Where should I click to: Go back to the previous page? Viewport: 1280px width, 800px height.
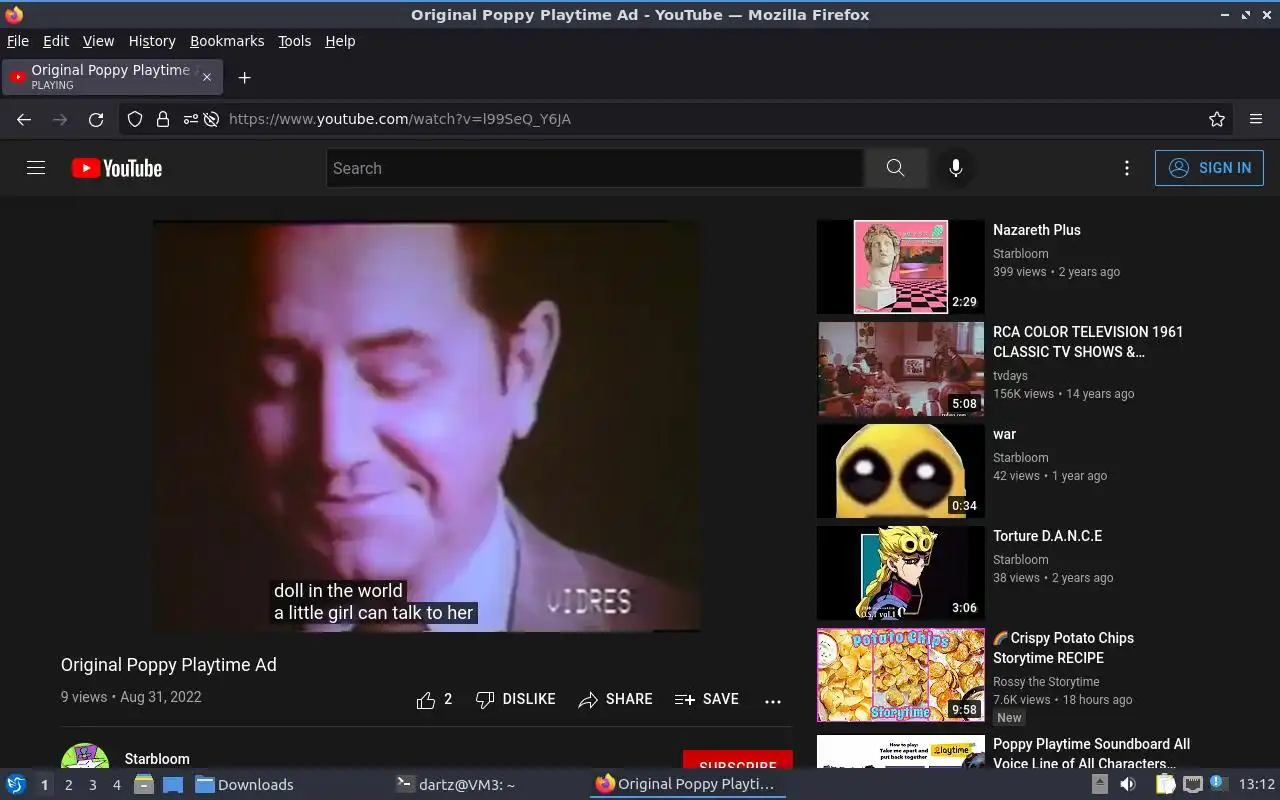pyautogui.click(x=24, y=119)
